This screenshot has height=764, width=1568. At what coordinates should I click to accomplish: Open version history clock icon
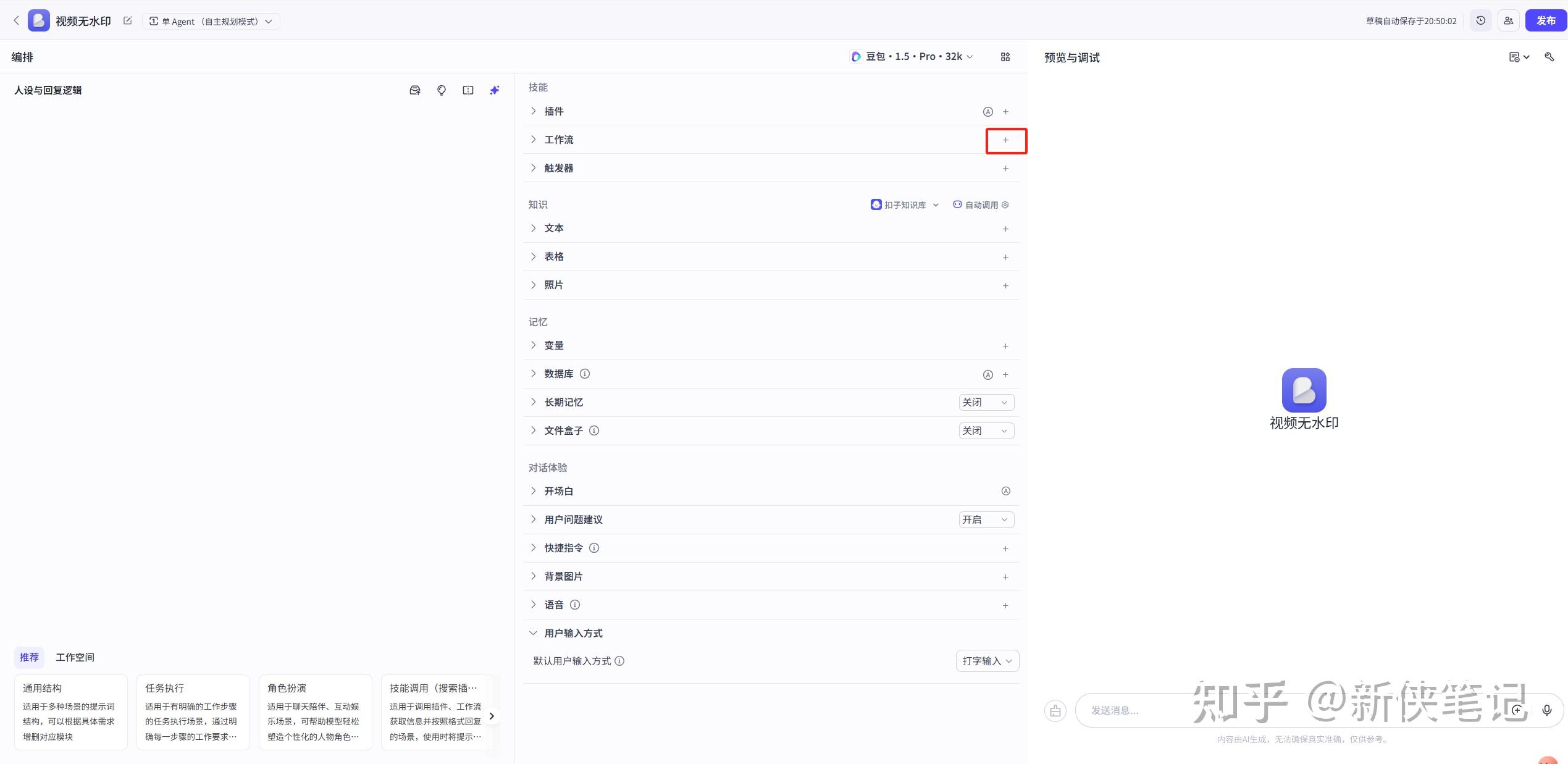1481,21
